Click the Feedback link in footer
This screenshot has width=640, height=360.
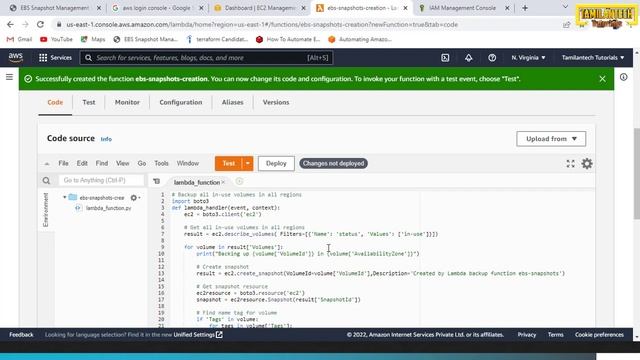(x=21, y=335)
